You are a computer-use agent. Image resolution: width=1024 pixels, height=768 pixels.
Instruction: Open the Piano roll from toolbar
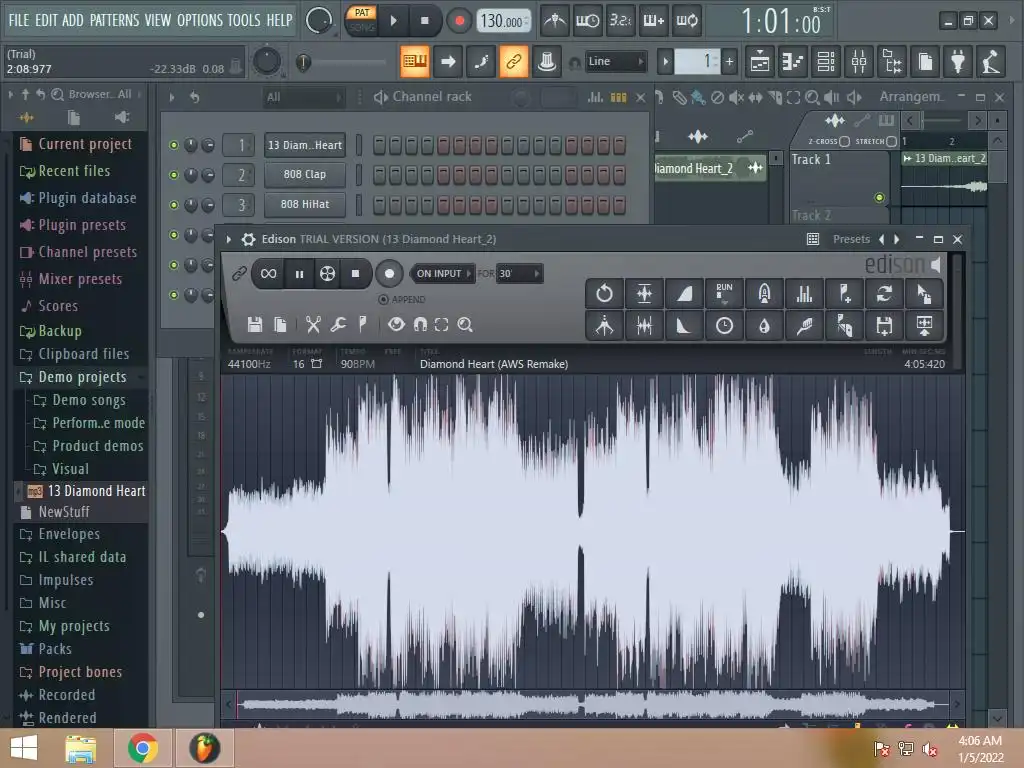coord(793,62)
